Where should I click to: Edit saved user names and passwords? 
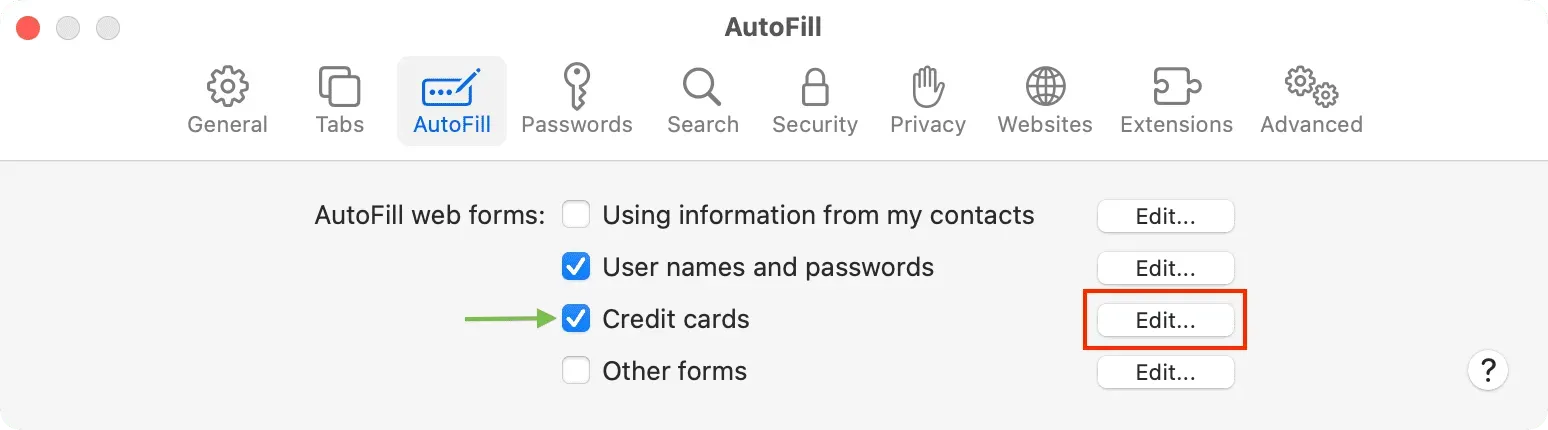tap(1166, 268)
